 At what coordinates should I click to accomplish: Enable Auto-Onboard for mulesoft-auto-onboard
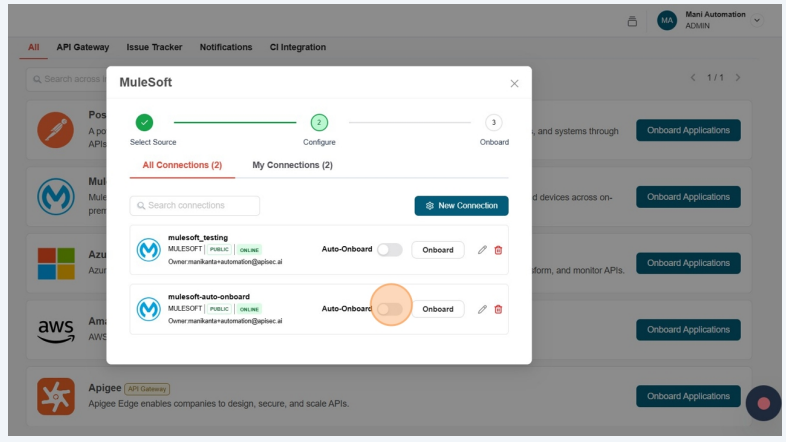[389, 309]
